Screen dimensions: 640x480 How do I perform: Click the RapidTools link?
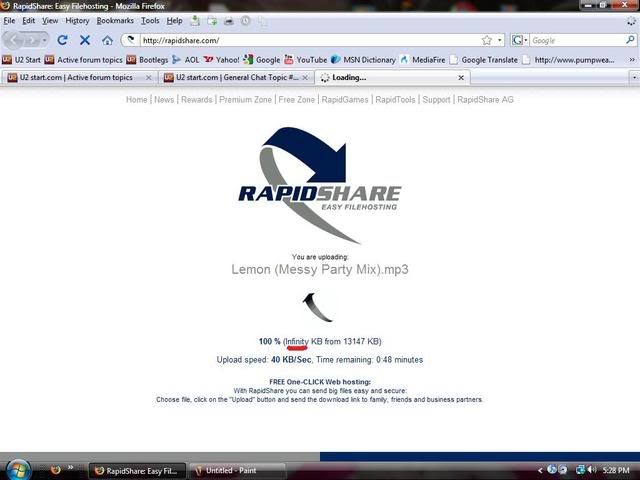pos(395,100)
